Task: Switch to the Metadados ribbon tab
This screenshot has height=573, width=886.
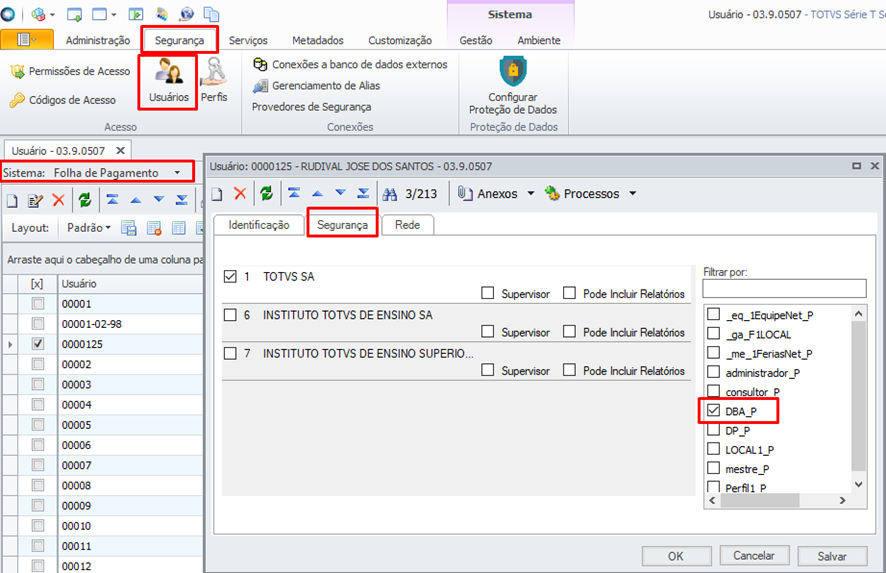Action: [318, 40]
